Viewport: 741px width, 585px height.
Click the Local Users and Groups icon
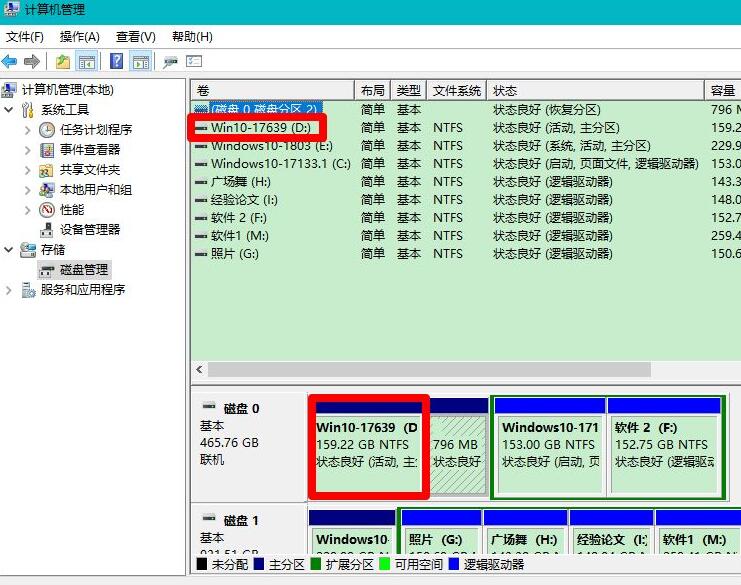46,190
